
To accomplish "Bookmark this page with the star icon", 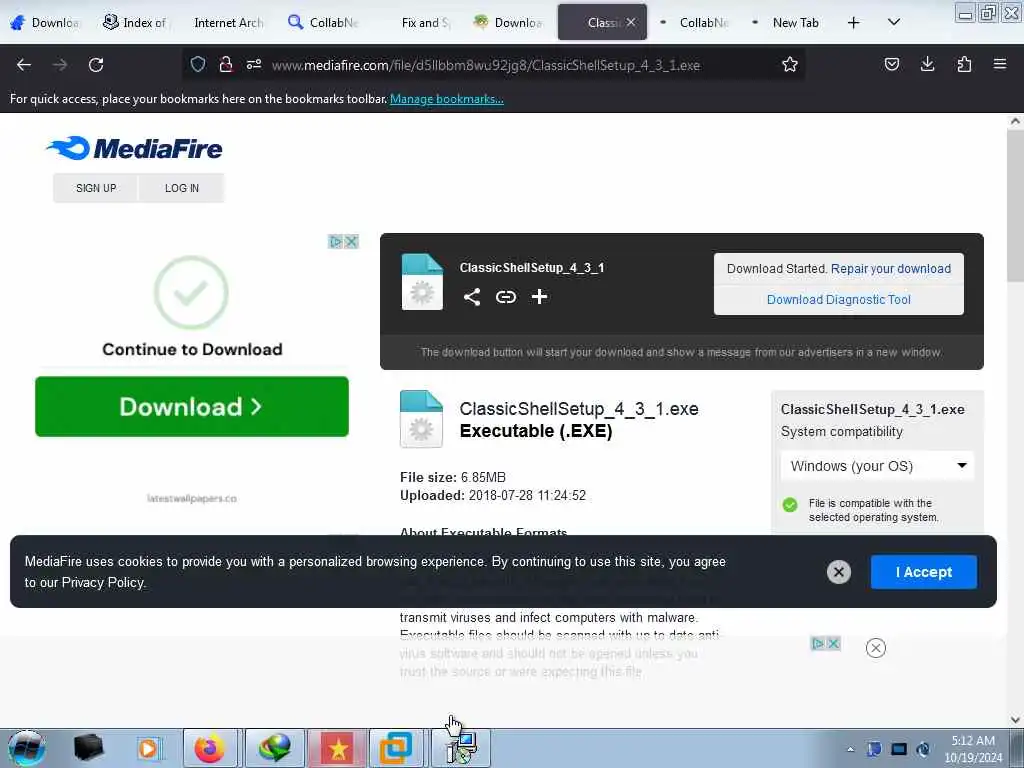I will 790,64.
